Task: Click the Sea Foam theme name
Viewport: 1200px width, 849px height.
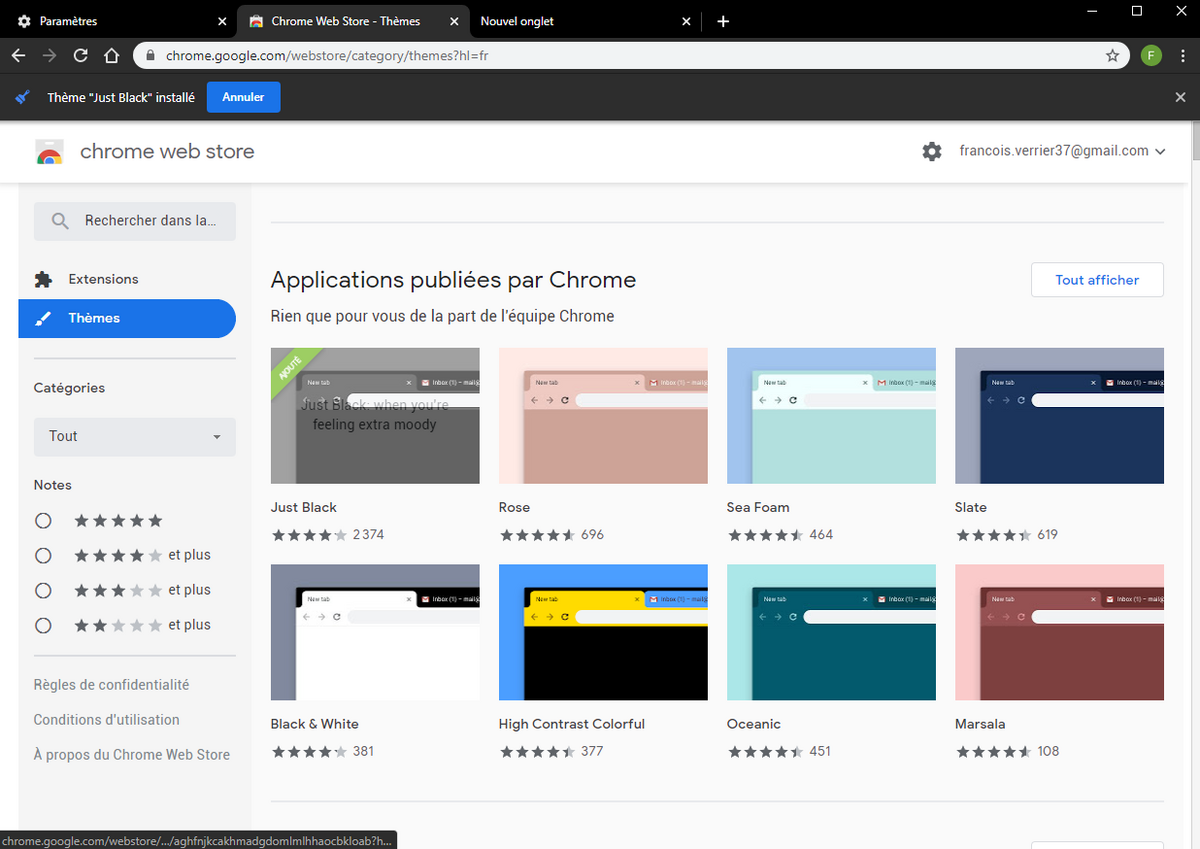Action: [x=758, y=507]
